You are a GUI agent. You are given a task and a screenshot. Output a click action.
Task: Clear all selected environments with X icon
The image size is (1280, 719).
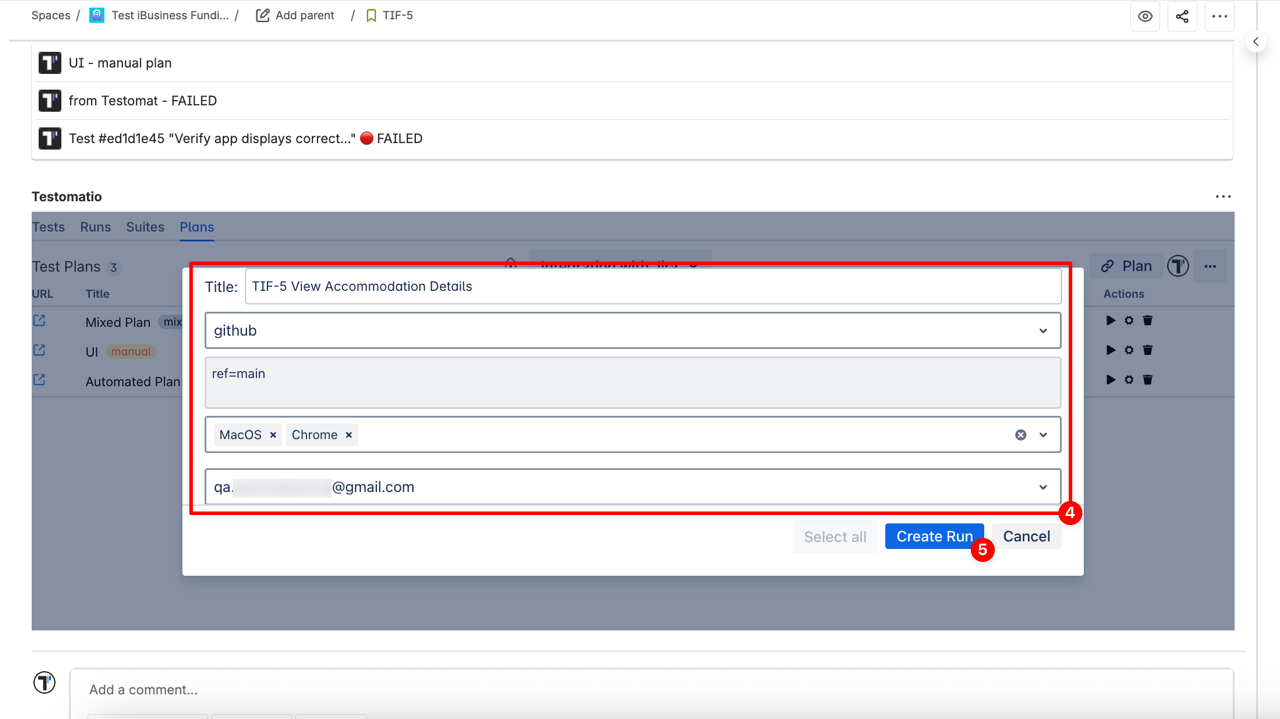1020,435
